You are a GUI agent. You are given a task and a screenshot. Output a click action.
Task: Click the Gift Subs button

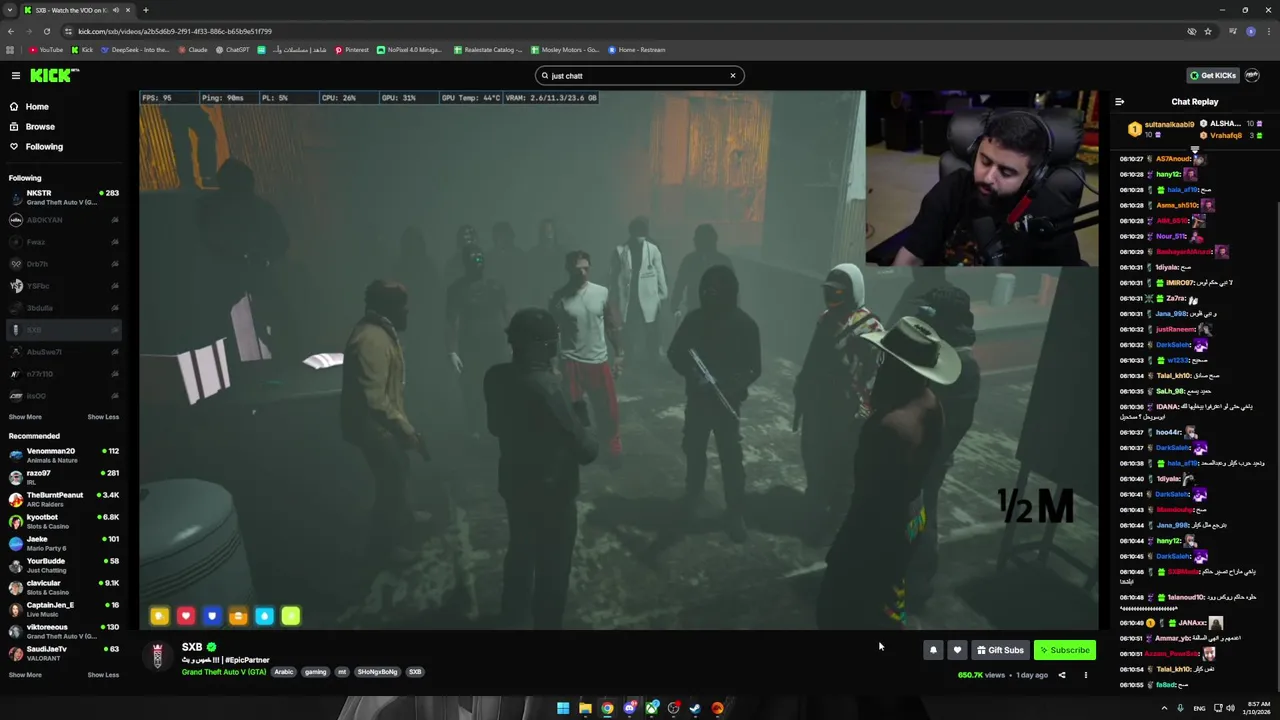pyautogui.click(x=1000, y=650)
